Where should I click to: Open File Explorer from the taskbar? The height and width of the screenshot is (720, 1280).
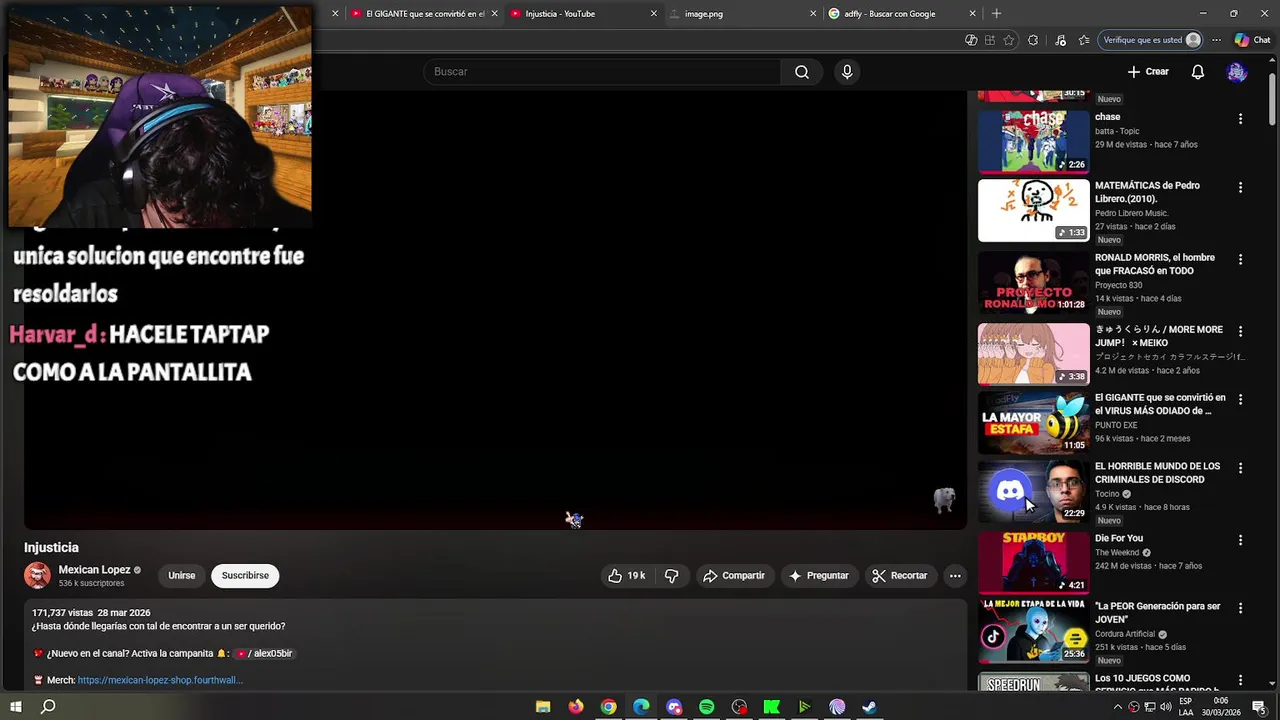[x=543, y=707]
